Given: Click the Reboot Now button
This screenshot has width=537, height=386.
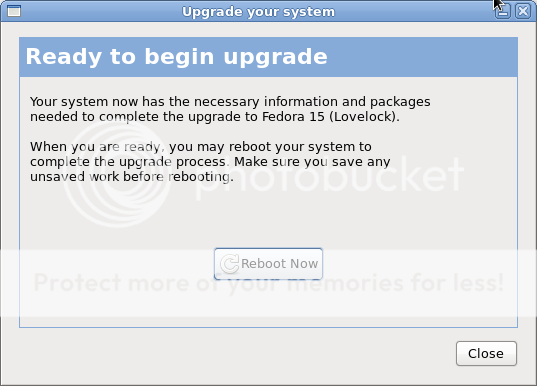Looking at the screenshot, I should (268, 264).
